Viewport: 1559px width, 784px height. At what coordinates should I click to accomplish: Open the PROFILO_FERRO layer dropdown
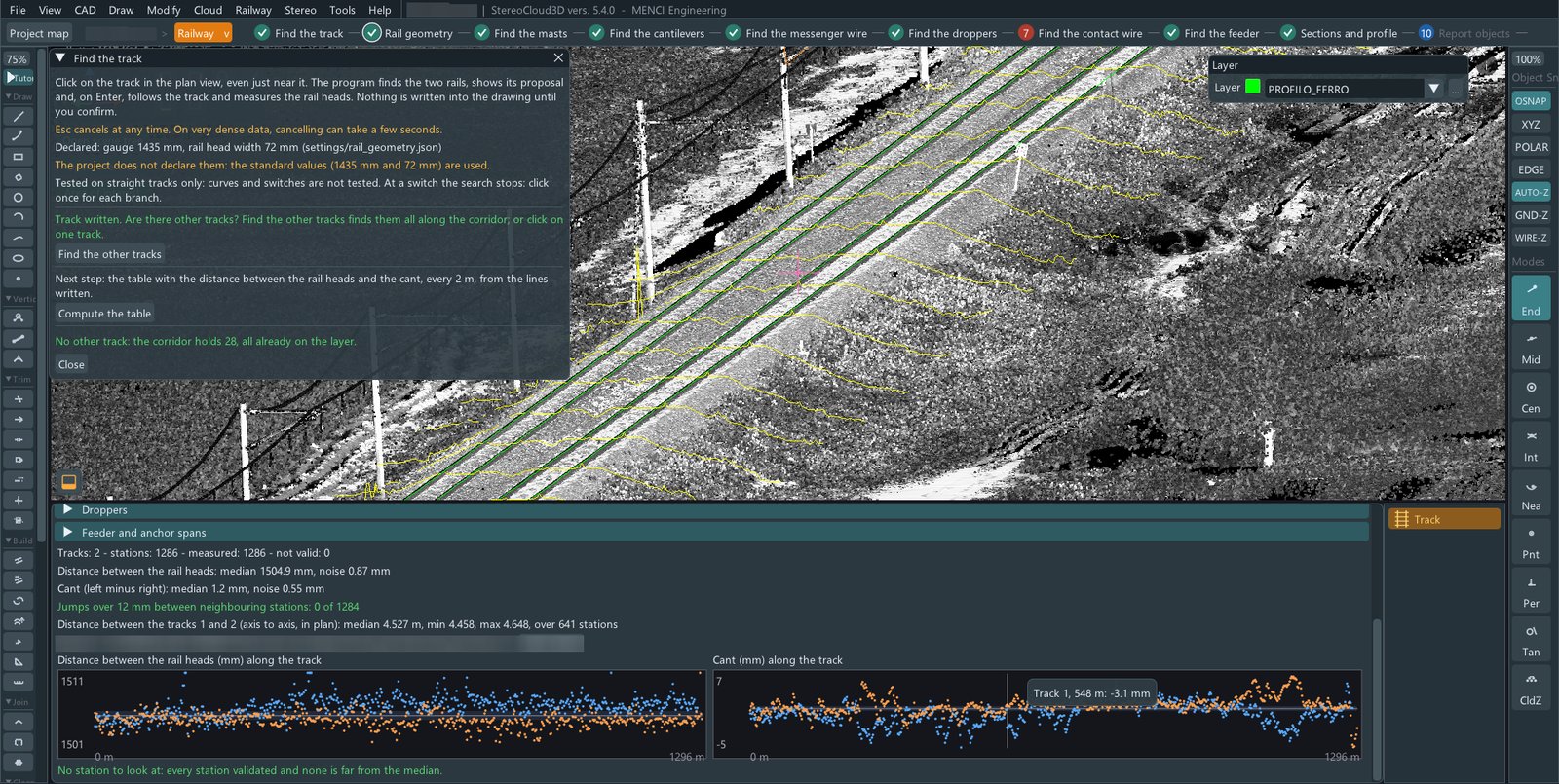pos(1433,89)
